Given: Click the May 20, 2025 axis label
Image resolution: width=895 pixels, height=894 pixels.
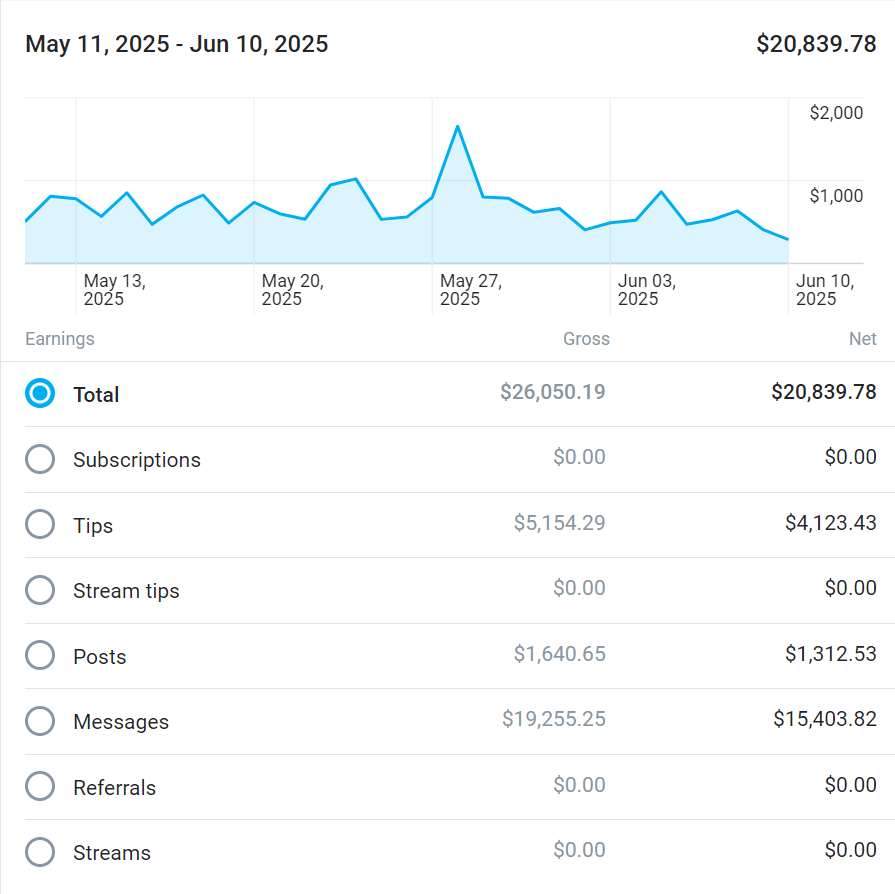Looking at the screenshot, I should click(x=292, y=290).
